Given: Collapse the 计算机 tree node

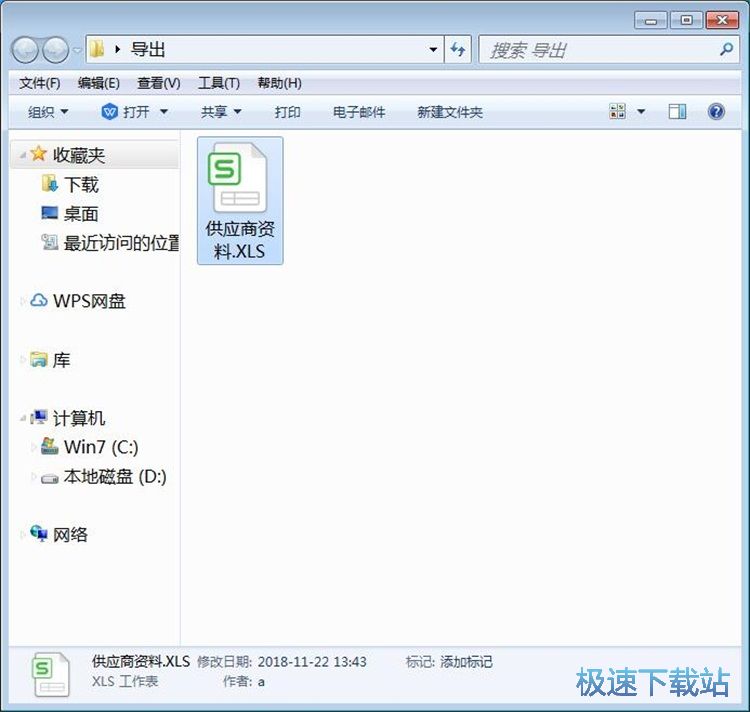Looking at the screenshot, I should 22,418.
